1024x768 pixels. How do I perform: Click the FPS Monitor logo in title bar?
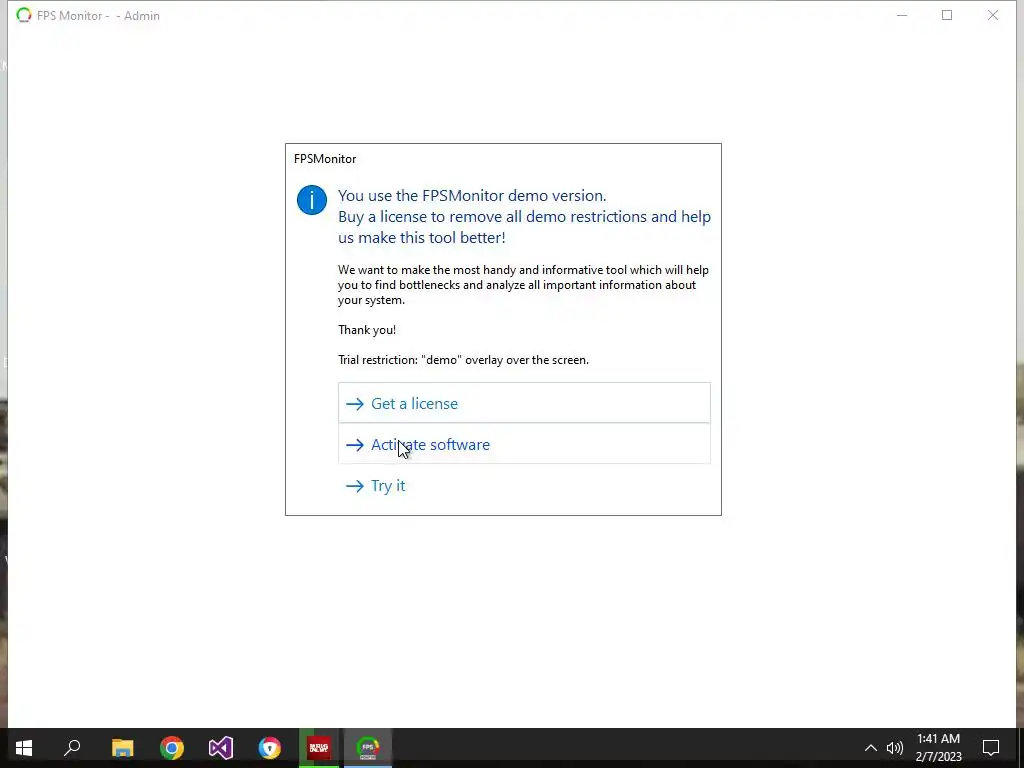click(24, 15)
